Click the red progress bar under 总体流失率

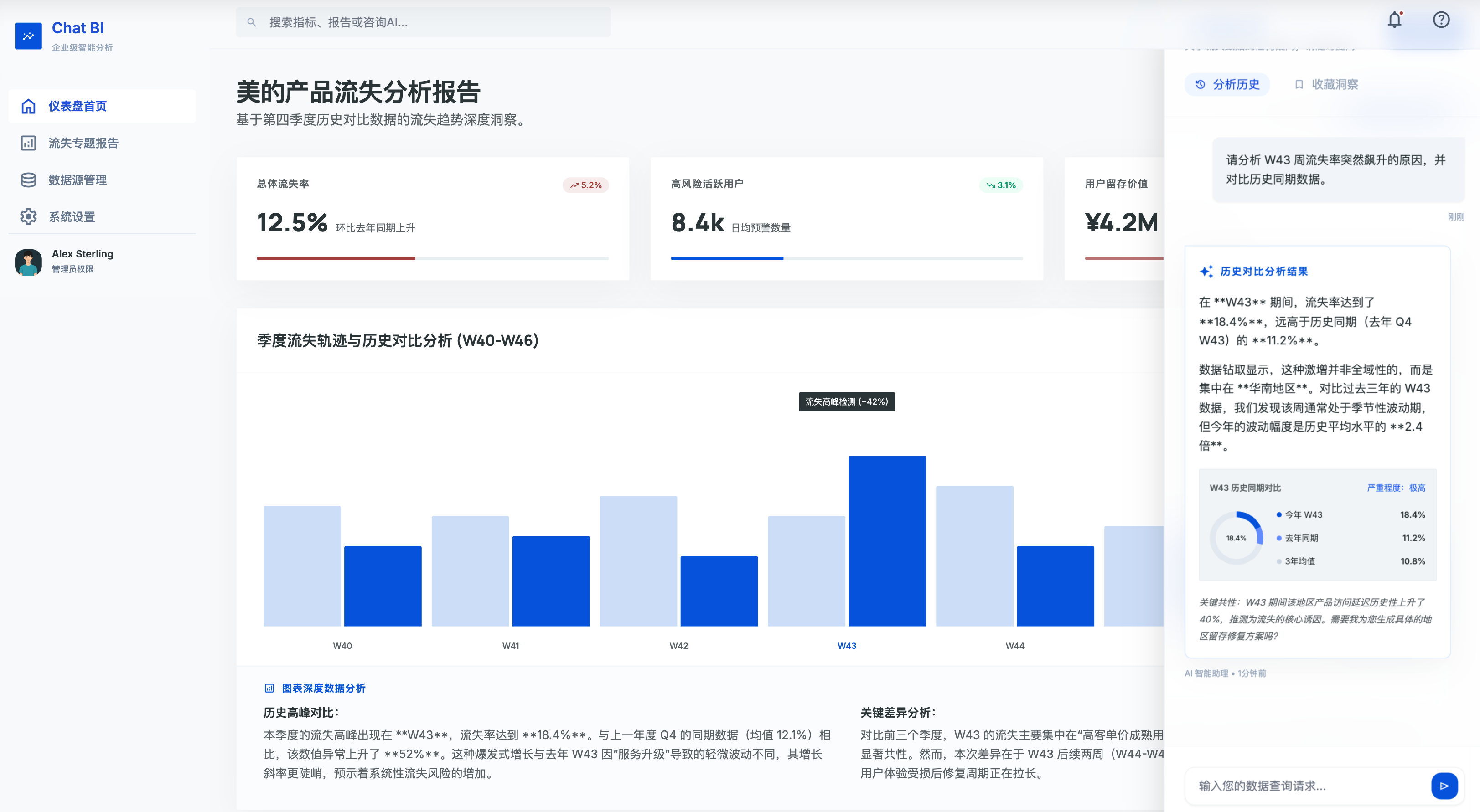336,258
